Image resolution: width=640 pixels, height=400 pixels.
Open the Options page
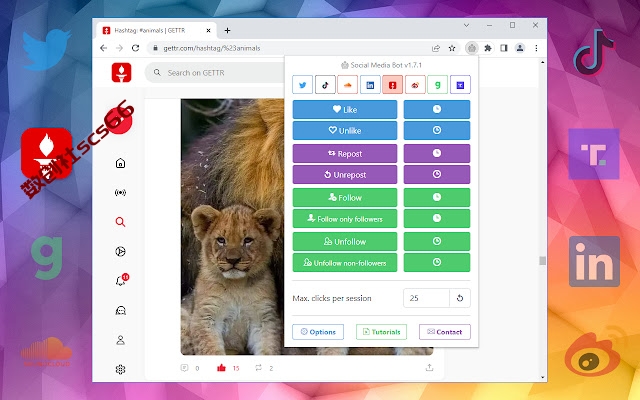318,332
